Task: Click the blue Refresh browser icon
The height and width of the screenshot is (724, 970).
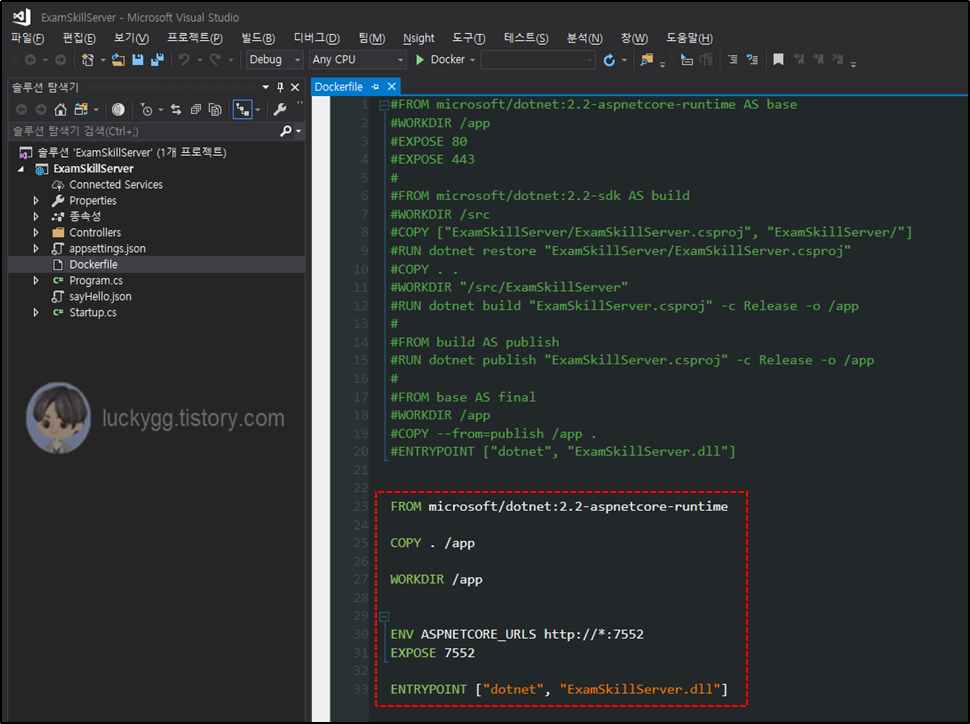Action: [609, 59]
